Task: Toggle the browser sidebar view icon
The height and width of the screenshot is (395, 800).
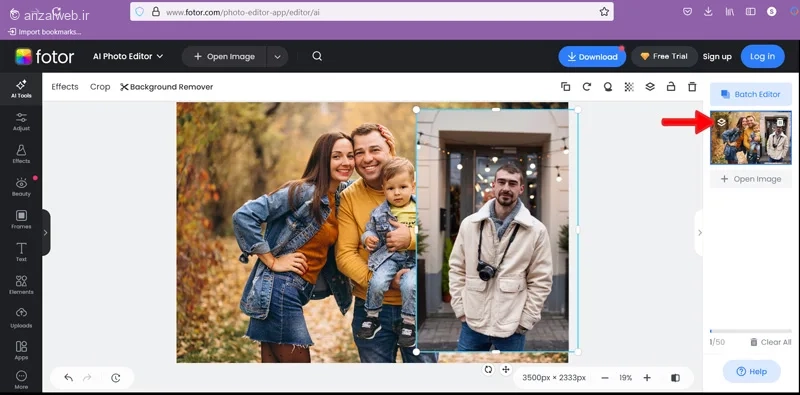Action: 751,12
